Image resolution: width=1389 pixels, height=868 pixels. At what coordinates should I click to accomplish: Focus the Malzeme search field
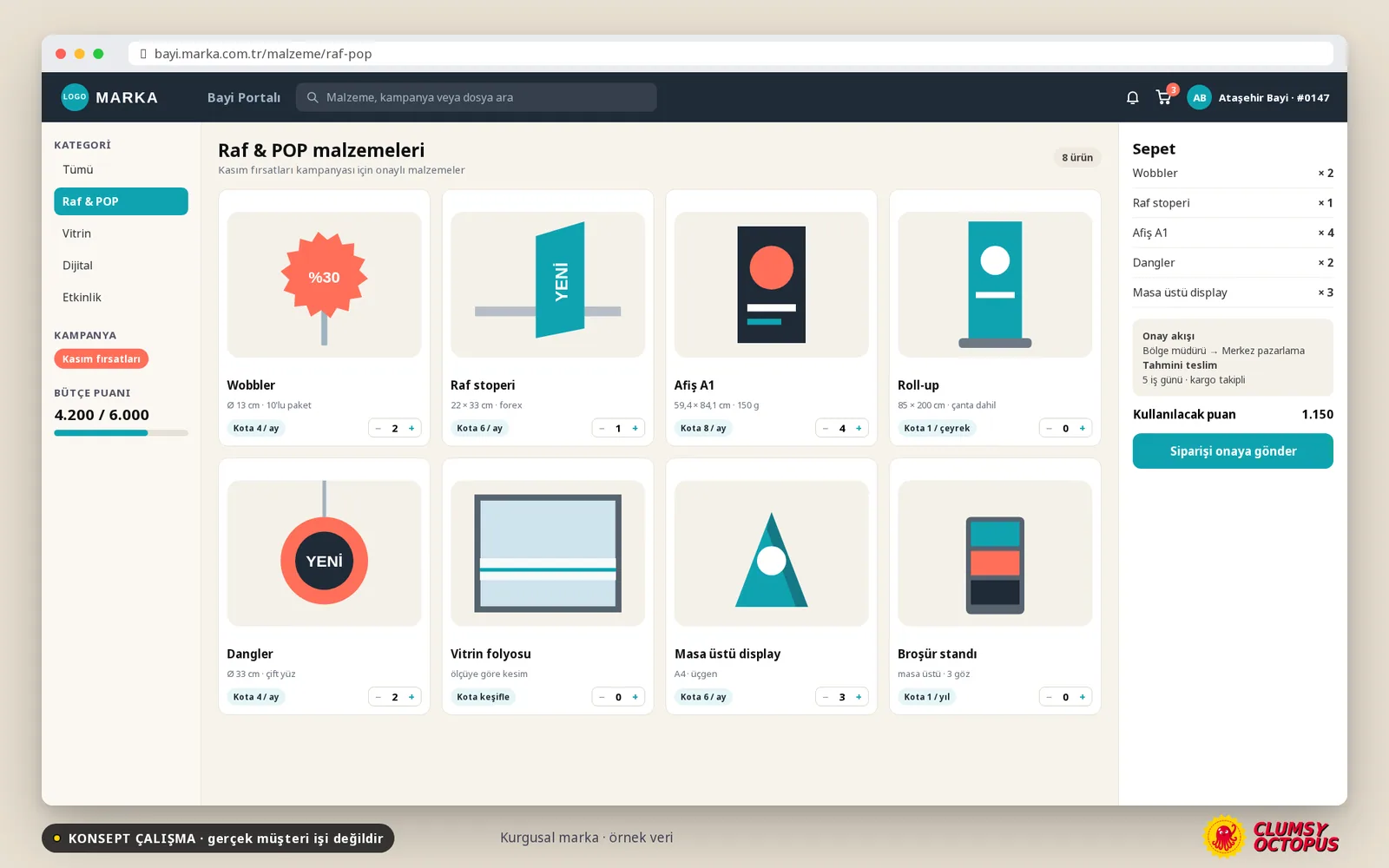pos(476,97)
